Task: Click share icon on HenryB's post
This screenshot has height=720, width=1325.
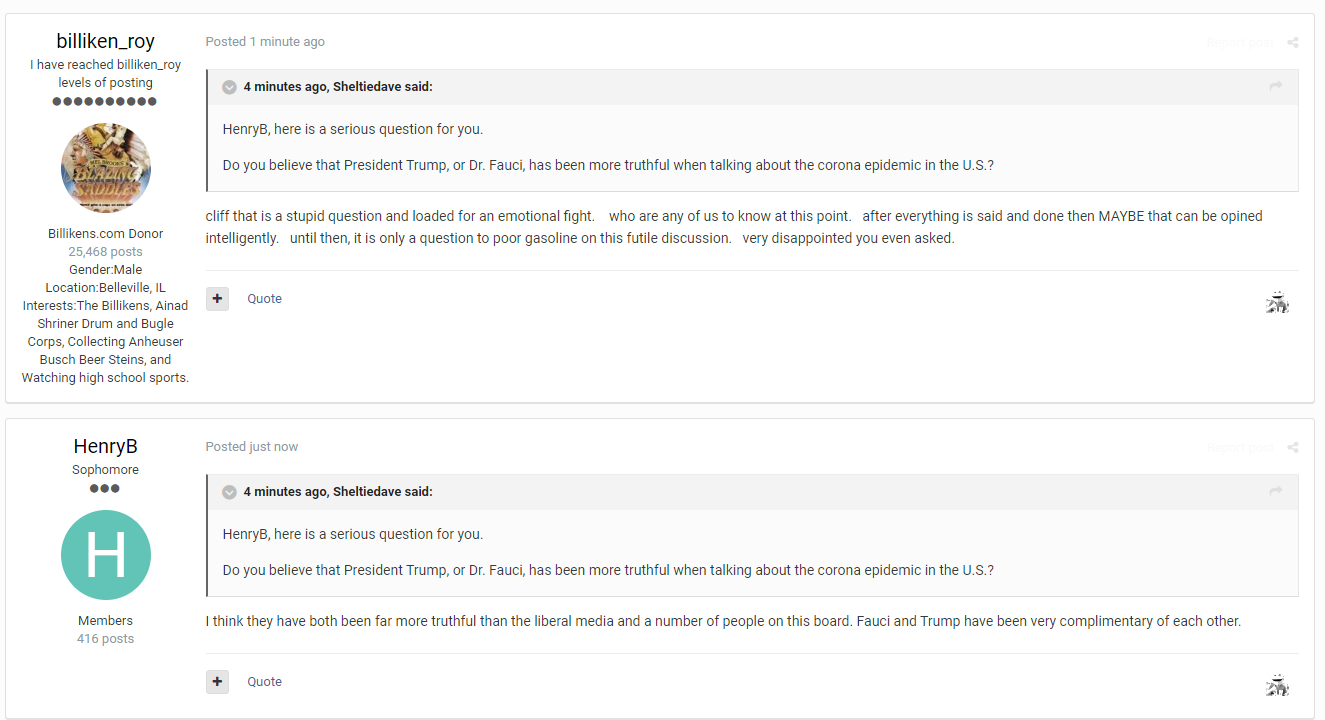Action: [1293, 447]
